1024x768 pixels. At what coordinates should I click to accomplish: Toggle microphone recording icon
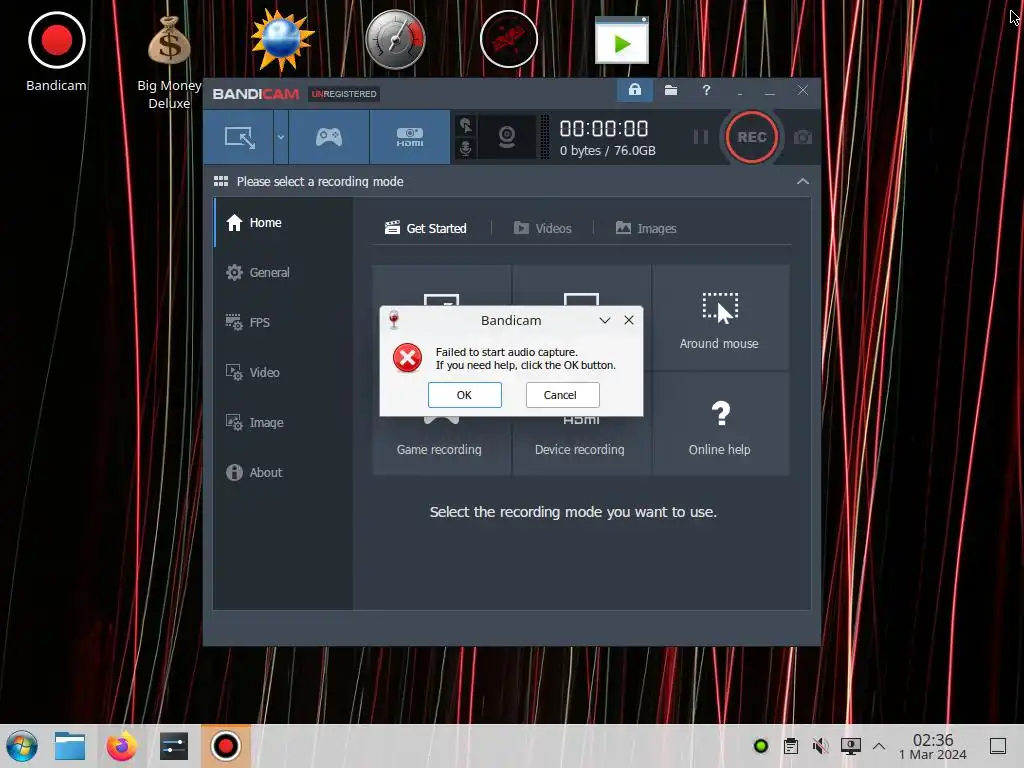pyautogui.click(x=466, y=148)
